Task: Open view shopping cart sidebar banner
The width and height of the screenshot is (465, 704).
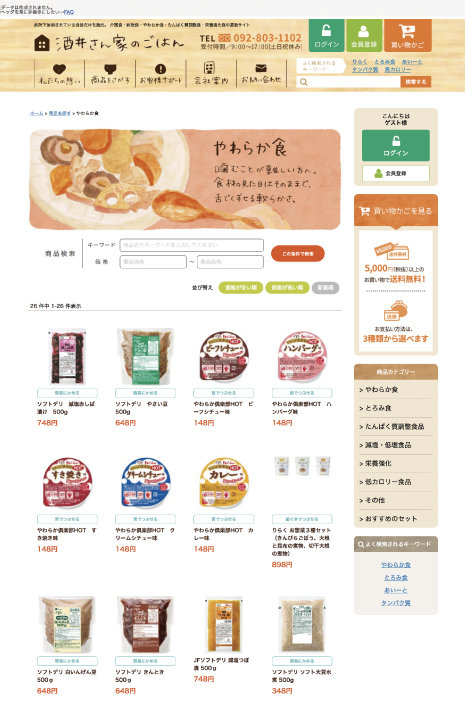Action: [396, 211]
